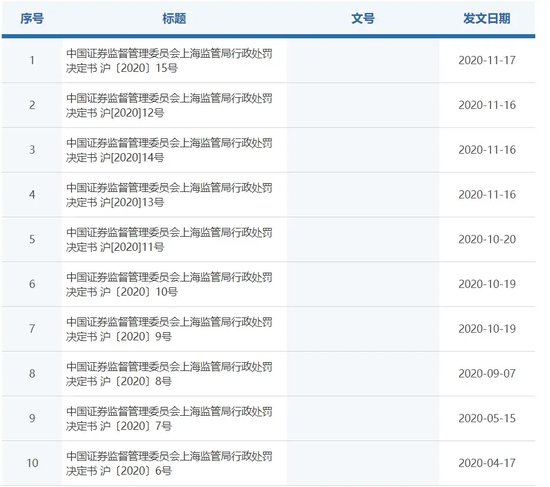
Task: Open penalty decision 沪〔2020〕10号 link
Action: coord(169,284)
